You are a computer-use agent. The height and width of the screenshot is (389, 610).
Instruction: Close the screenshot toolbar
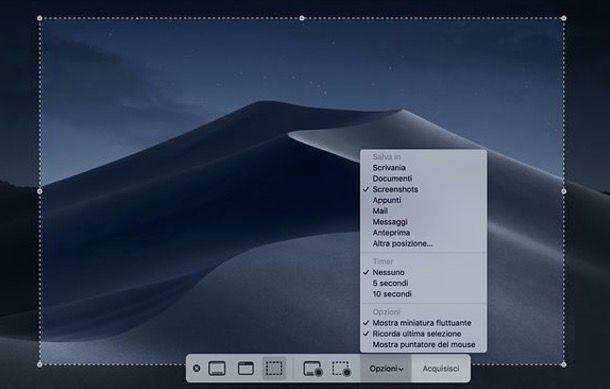[196, 368]
